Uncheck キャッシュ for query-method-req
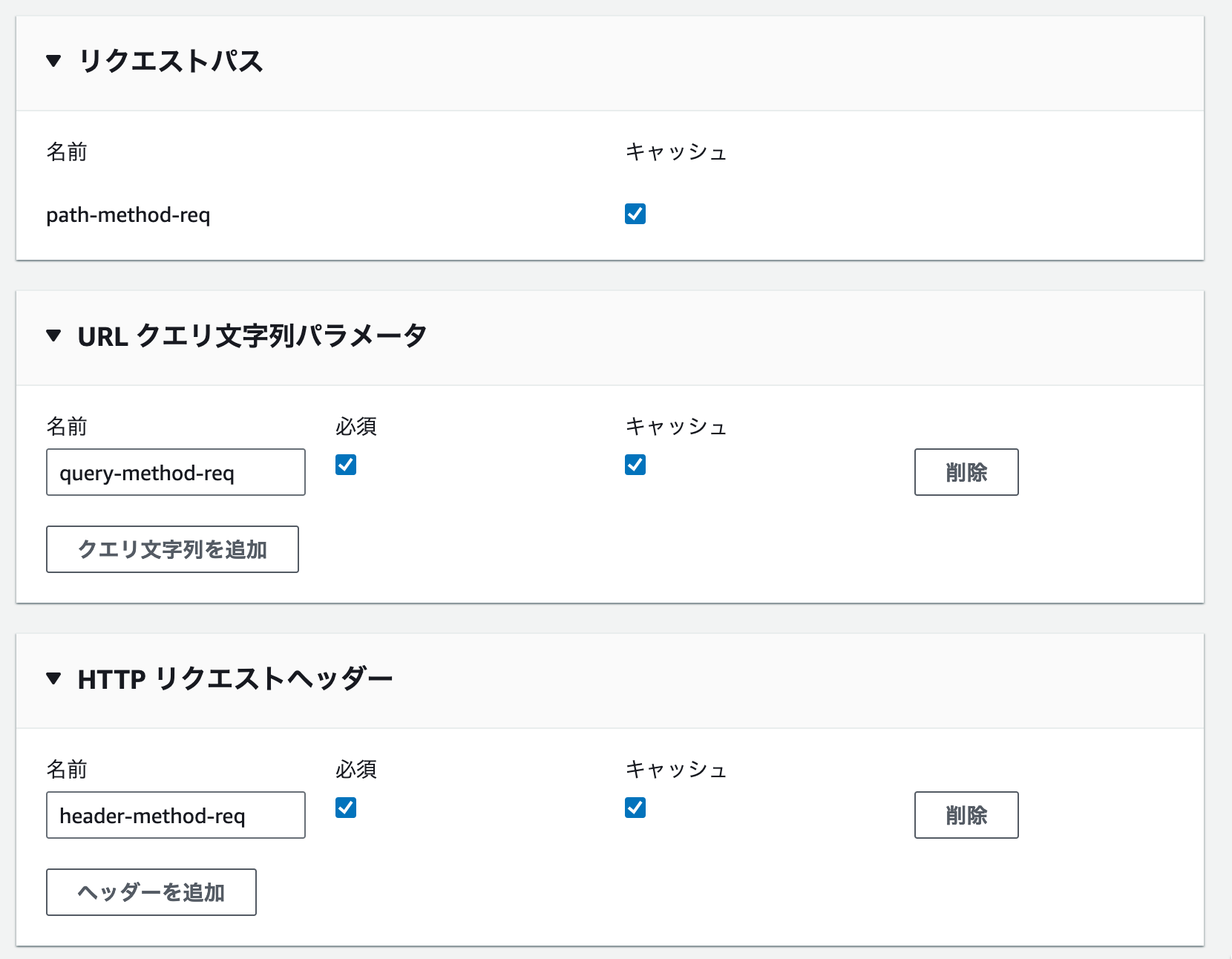Viewport: 1232px width, 959px height. [636, 465]
